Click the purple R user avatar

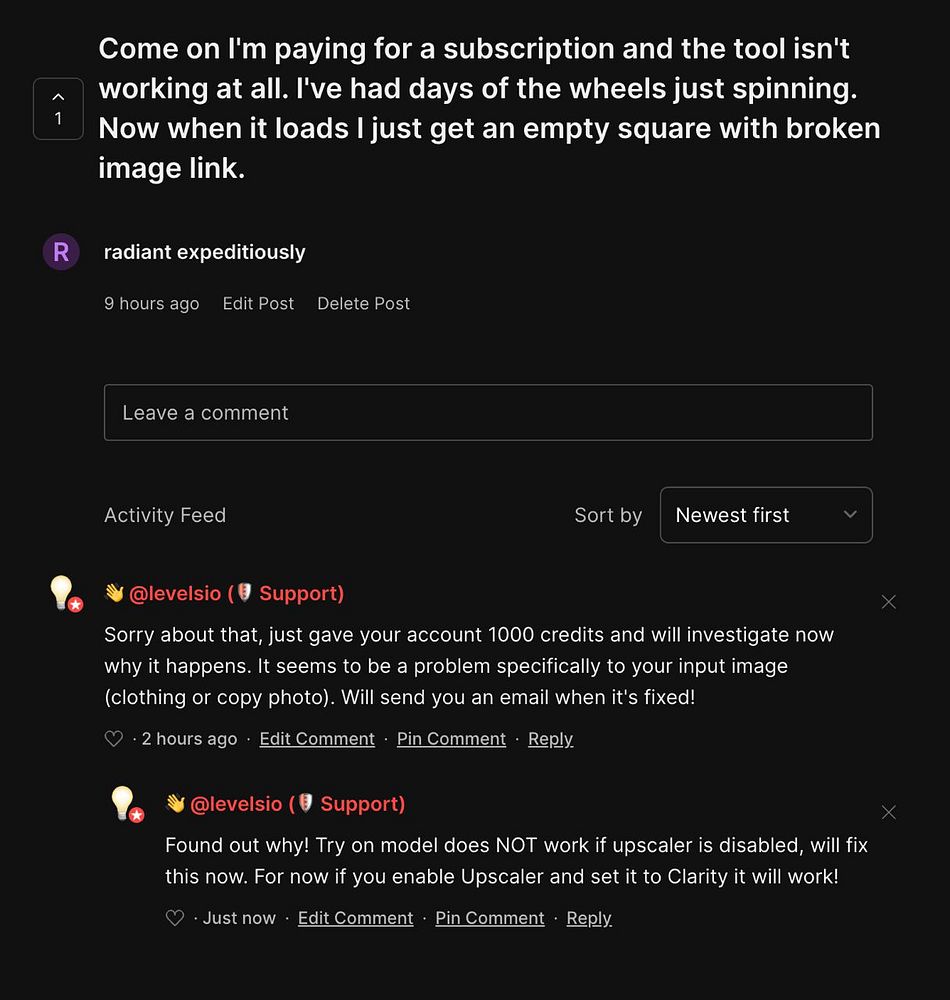click(x=61, y=252)
